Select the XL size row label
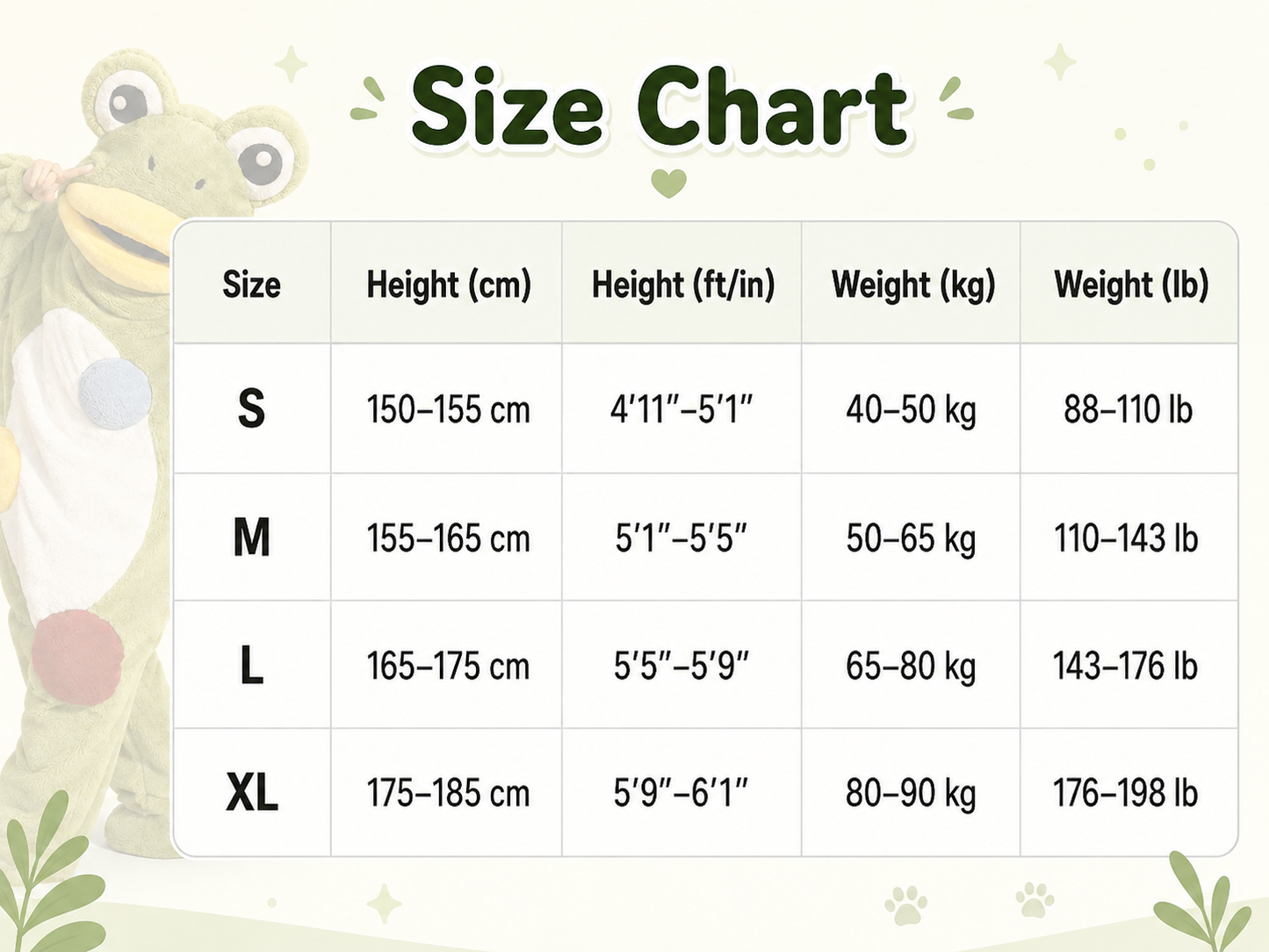 tap(252, 793)
